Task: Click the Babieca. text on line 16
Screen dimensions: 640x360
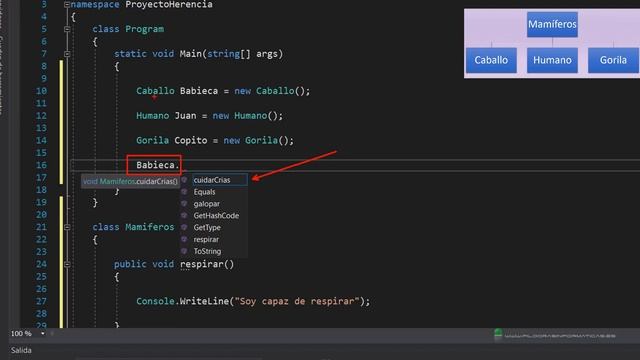Action: tap(158, 165)
